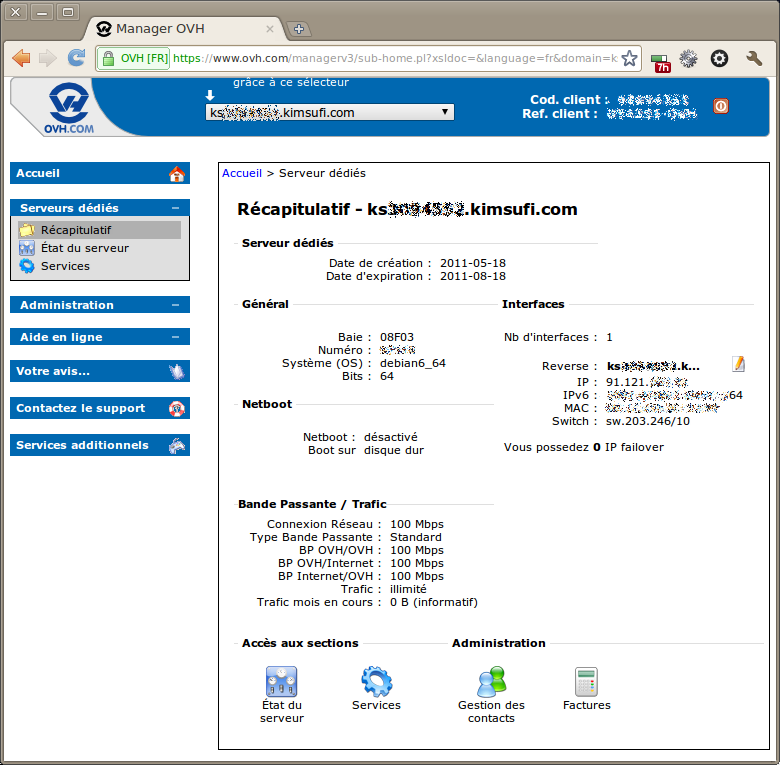The width and height of the screenshot is (780, 765).
Task: Open the 7h extension icon
Action: pos(661,62)
